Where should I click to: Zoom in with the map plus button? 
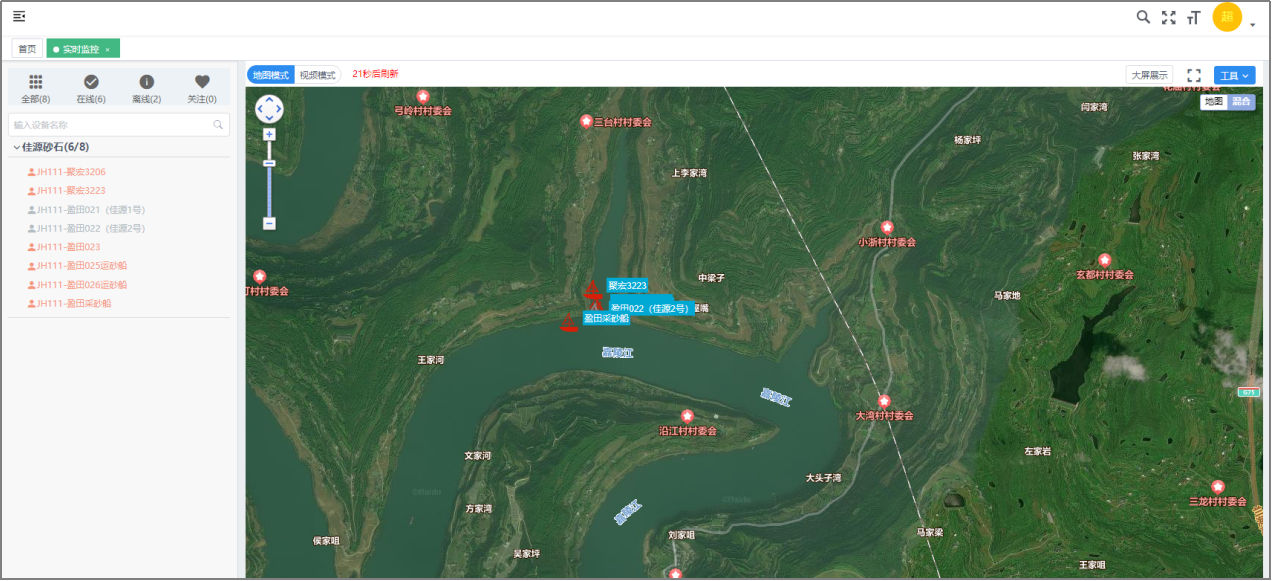(x=269, y=134)
